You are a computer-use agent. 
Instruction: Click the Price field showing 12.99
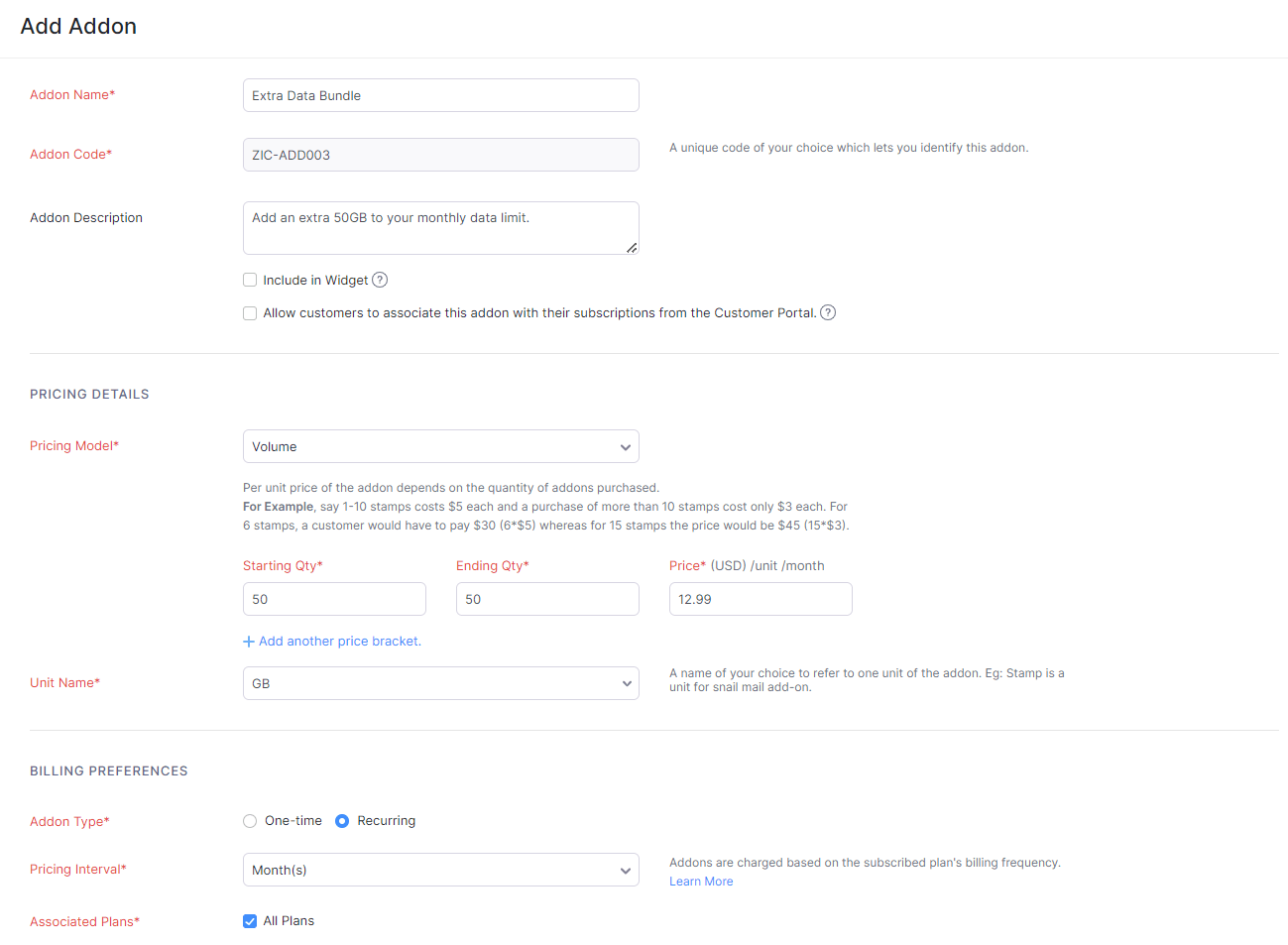tap(761, 599)
